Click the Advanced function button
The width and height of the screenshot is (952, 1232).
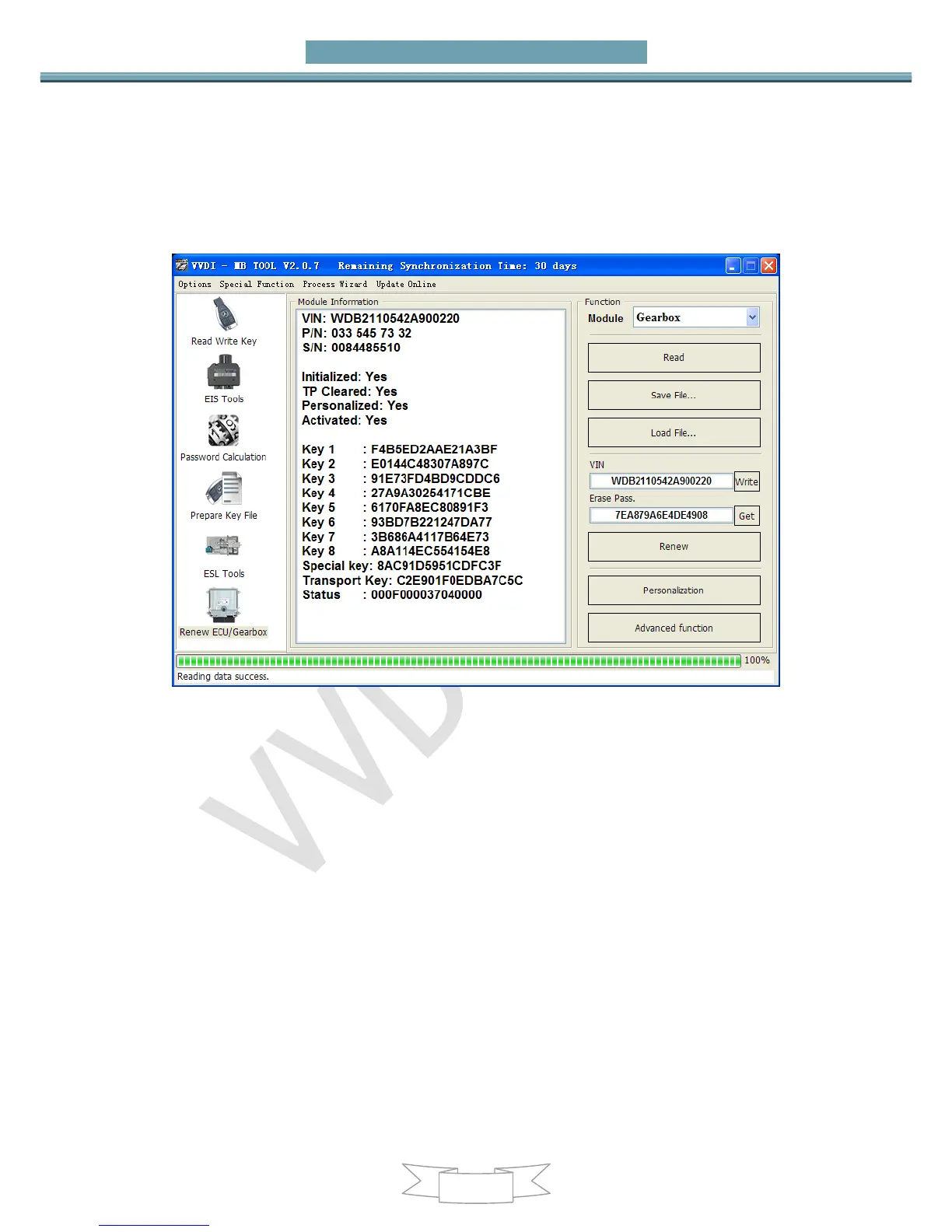pos(674,628)
